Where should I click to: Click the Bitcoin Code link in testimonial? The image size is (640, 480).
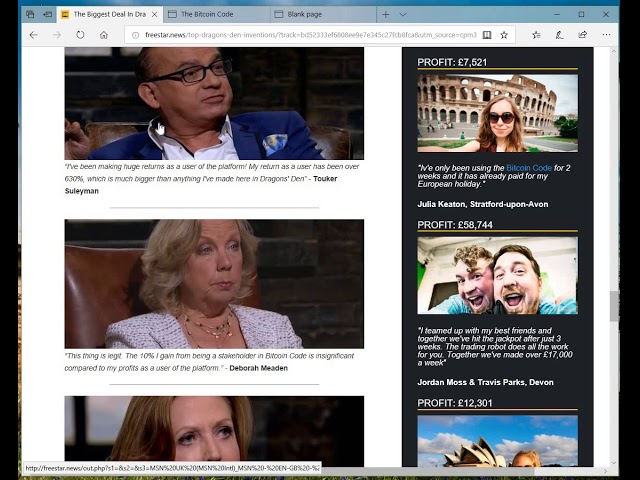click(x=529, y=168)
